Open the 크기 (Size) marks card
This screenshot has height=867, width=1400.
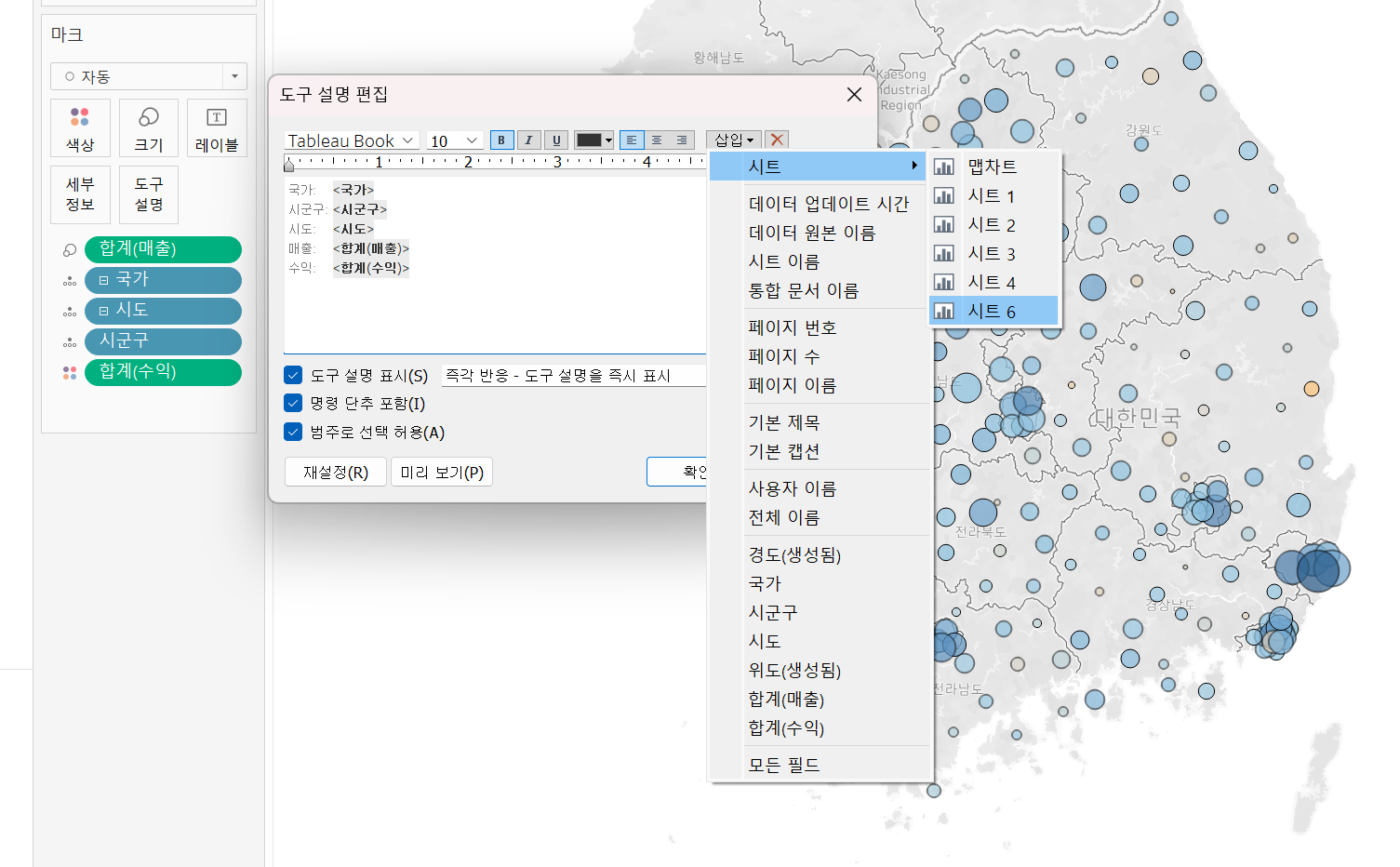tap(149, 128)
